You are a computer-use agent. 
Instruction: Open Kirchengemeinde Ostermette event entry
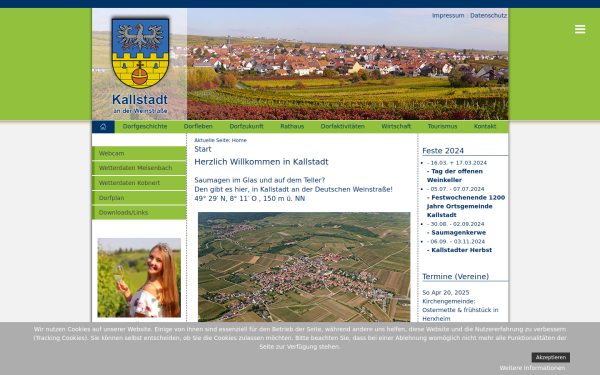coord(460,310)
